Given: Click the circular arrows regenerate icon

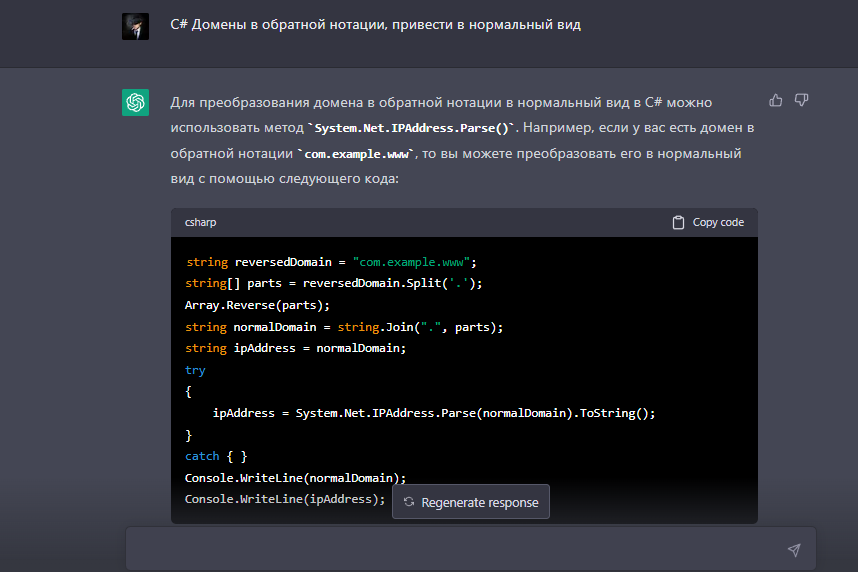Looking at the screenshot, I should [x=408, y=502].
